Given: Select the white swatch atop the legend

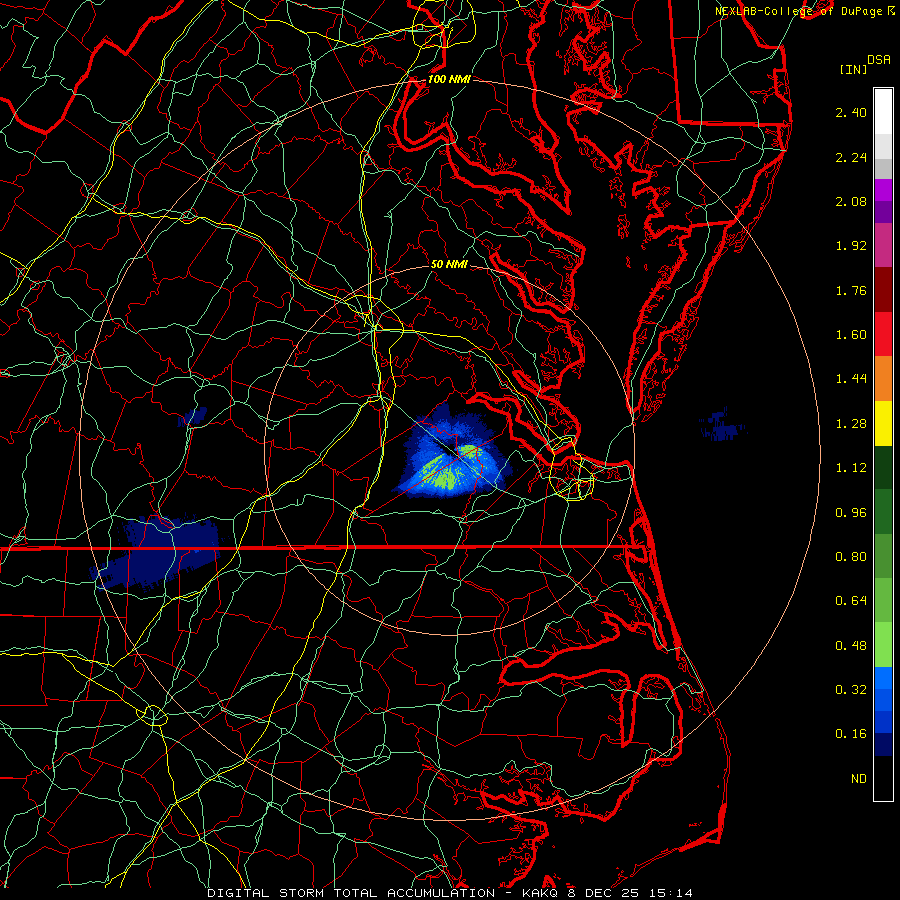Looking at the screenshot, I should pos(883,112).
